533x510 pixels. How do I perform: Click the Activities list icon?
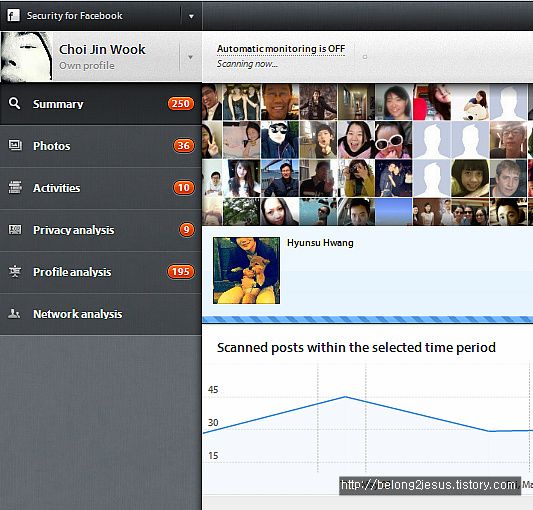(x=15, y=187)
